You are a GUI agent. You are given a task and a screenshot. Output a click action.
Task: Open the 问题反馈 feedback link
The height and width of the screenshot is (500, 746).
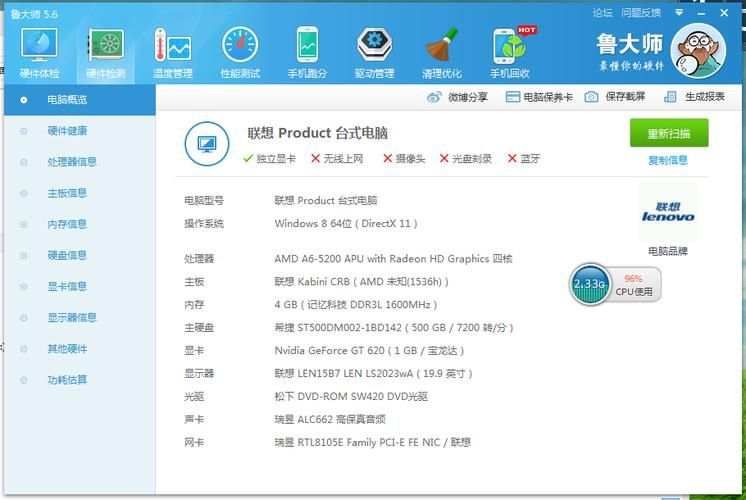pyautogui.click(x=641, y=13)
